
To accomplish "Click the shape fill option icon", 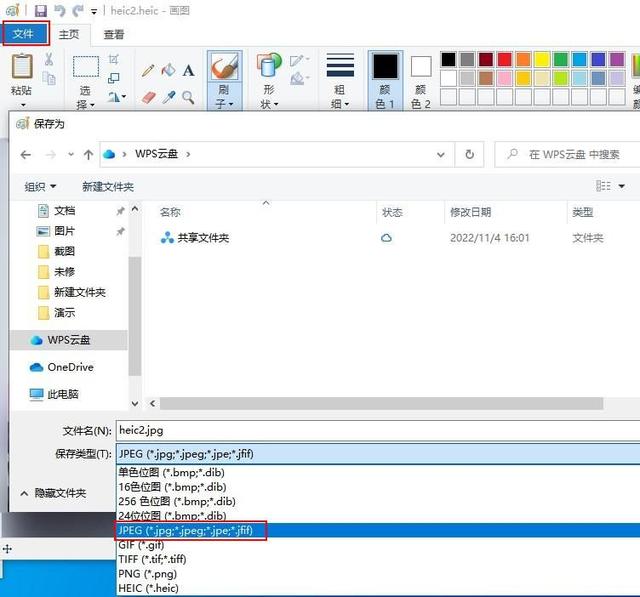I will click(300, 78).
